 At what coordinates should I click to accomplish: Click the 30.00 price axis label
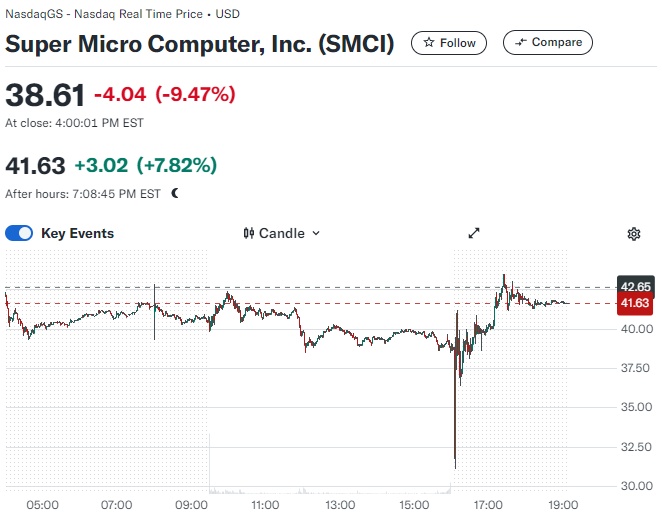(x=636, y=486)
